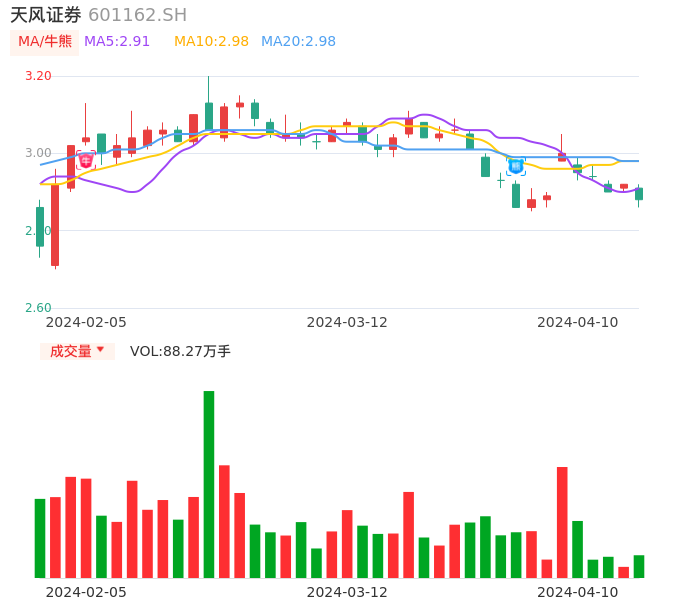Viewport: 686px width, 606px height.
Task: Click the 2024-02-05 date under the candlestick chart
Action: [x=86, y=322]
